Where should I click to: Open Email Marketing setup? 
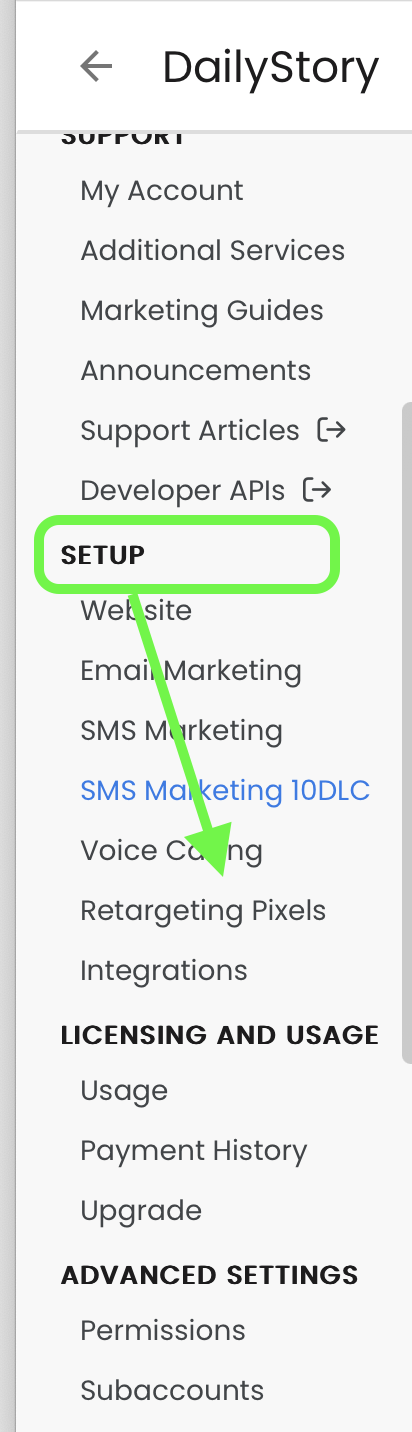click(191, 670)
